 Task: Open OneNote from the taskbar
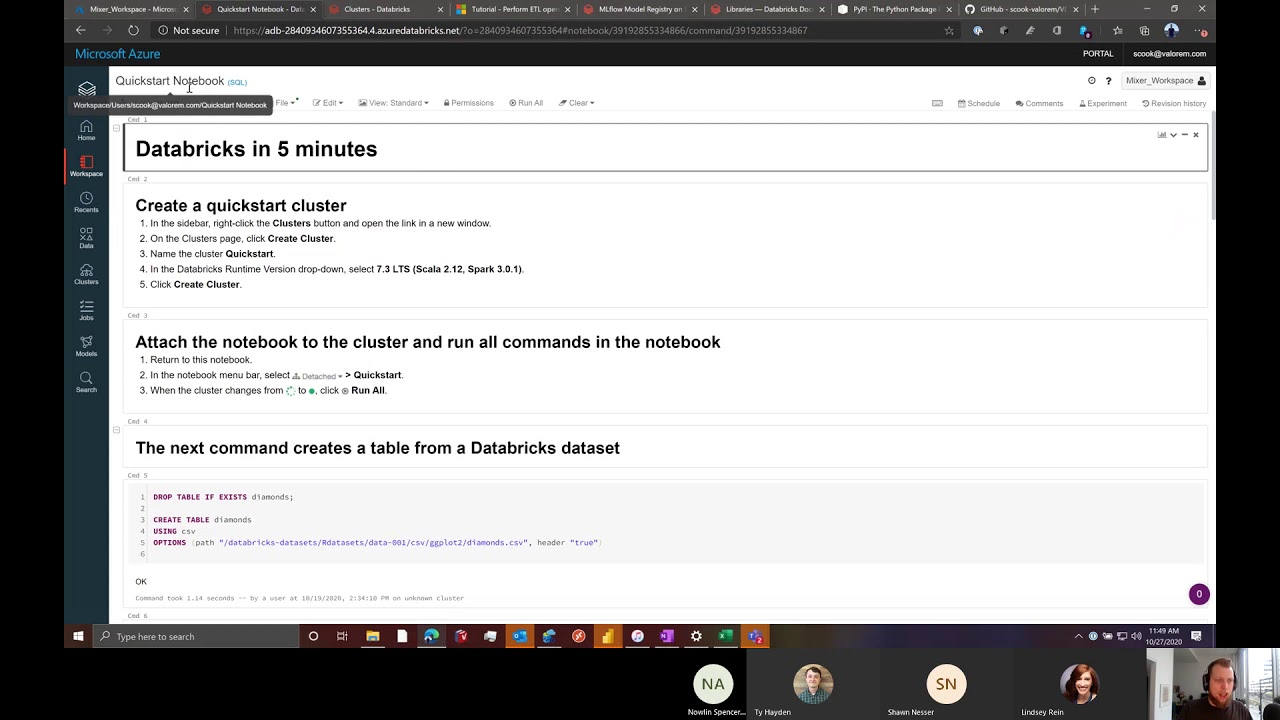(667, 636)
